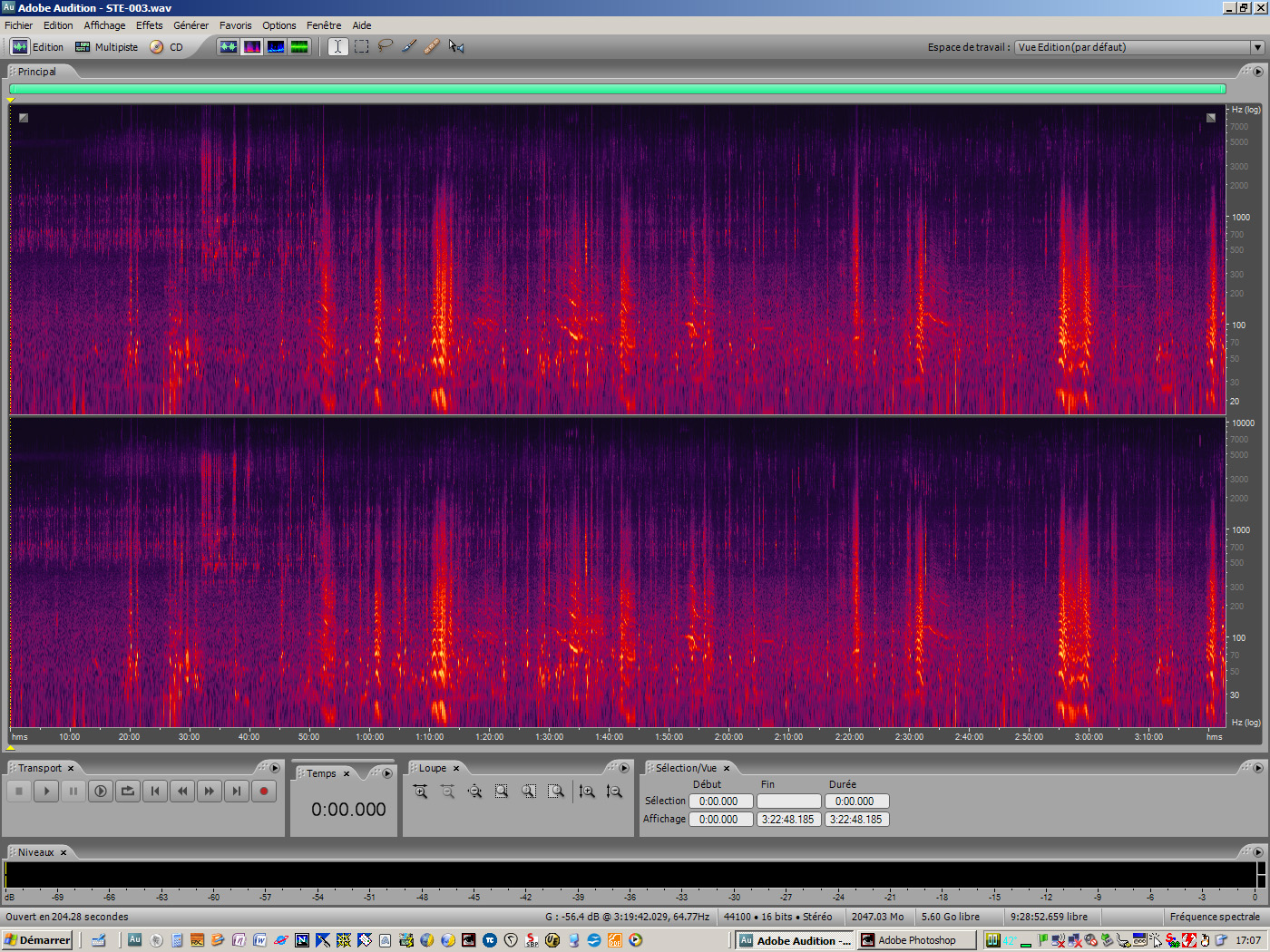Select the waveform display view

point(229,46)
